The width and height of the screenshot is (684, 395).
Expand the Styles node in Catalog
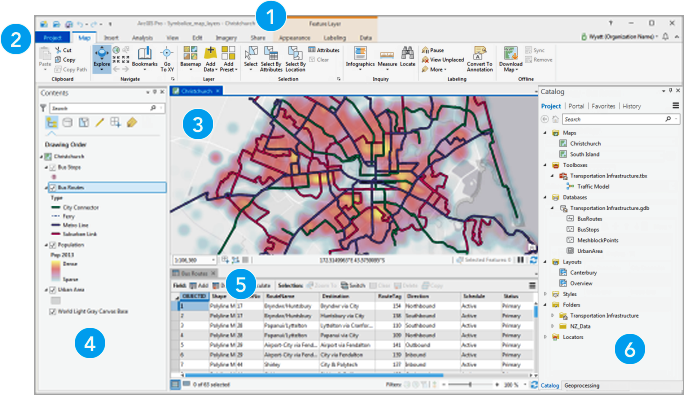545,294
